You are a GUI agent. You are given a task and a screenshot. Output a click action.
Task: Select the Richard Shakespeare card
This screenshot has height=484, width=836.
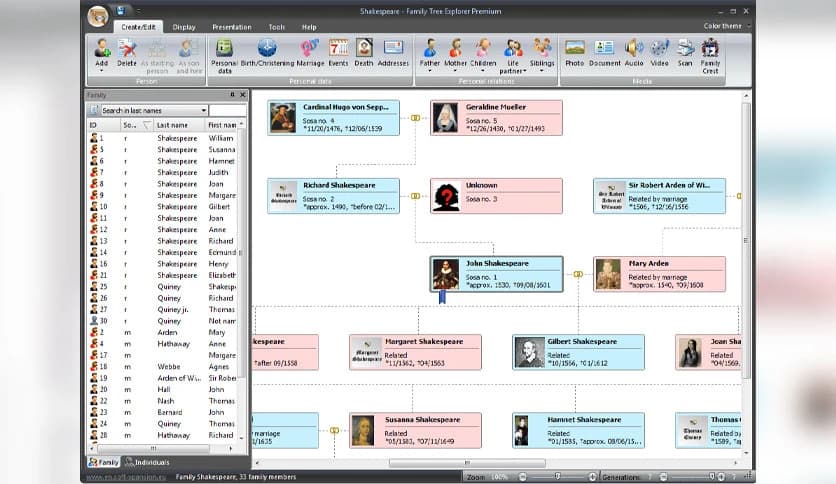coord(333,196)
